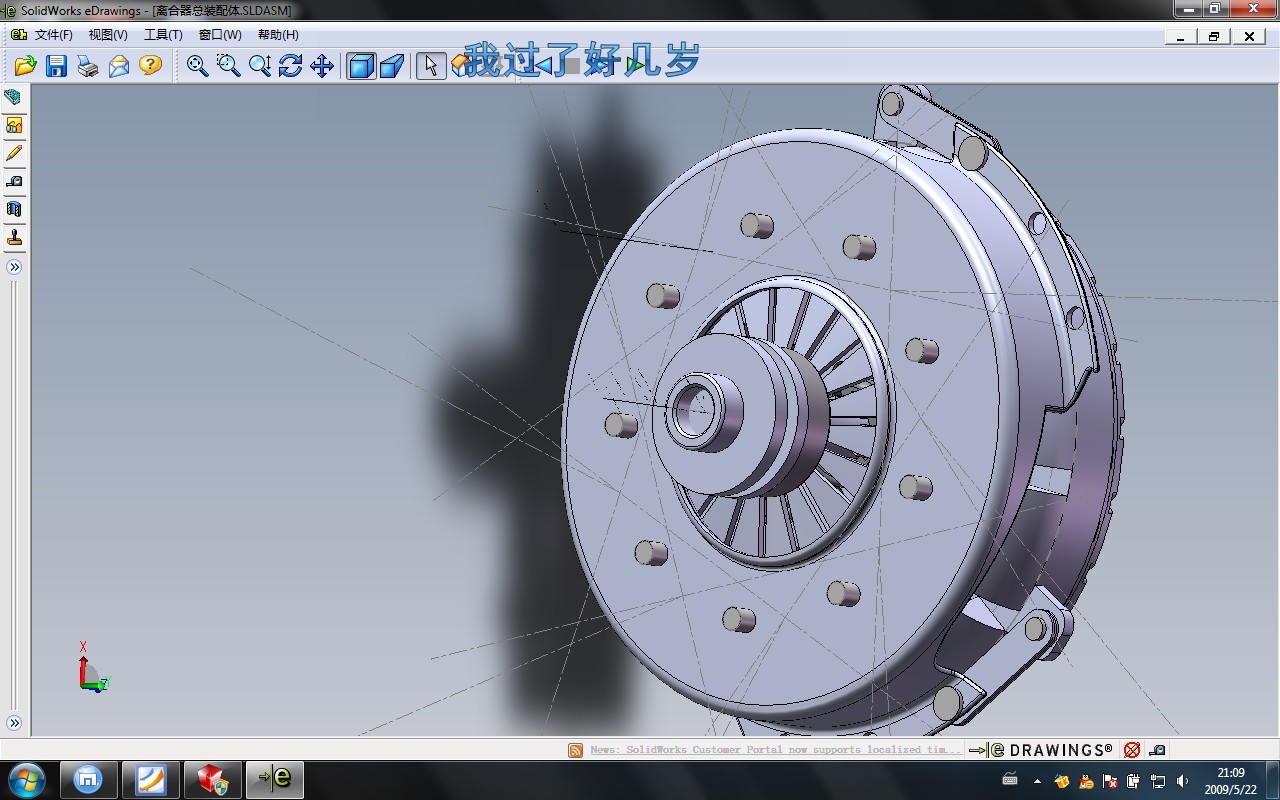
Task: Click the red crossed-circle status icon
Action: pyautogui.click(x=1132, y=750)
